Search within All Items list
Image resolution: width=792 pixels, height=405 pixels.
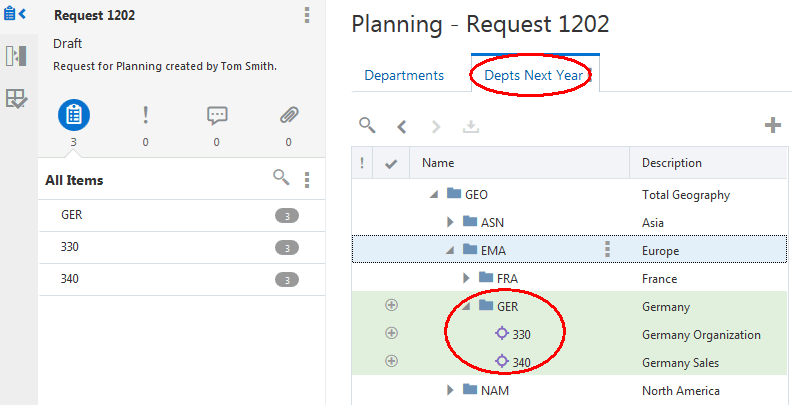click(281, 178)
